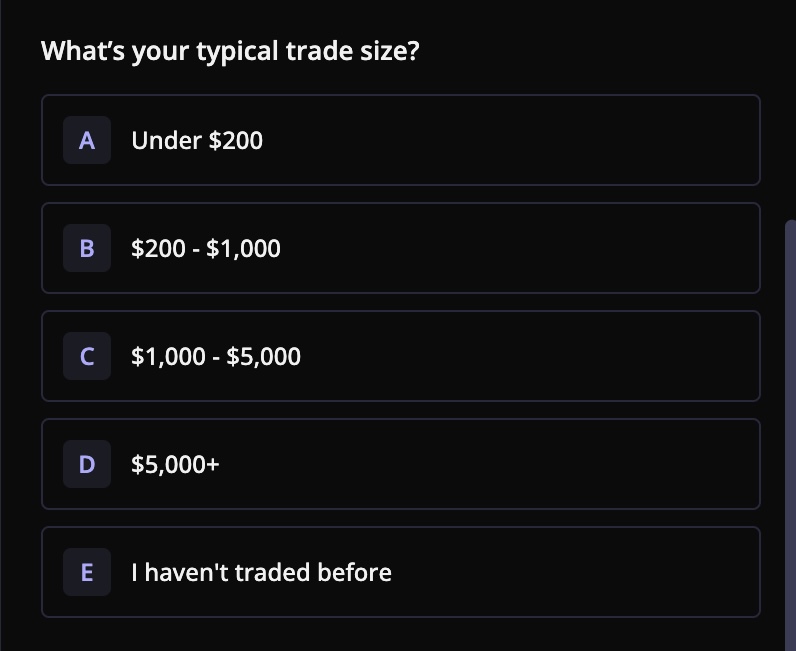Choose I haven't traded before
The height and width of the screenshot is (651, 796).
(400, 572)
